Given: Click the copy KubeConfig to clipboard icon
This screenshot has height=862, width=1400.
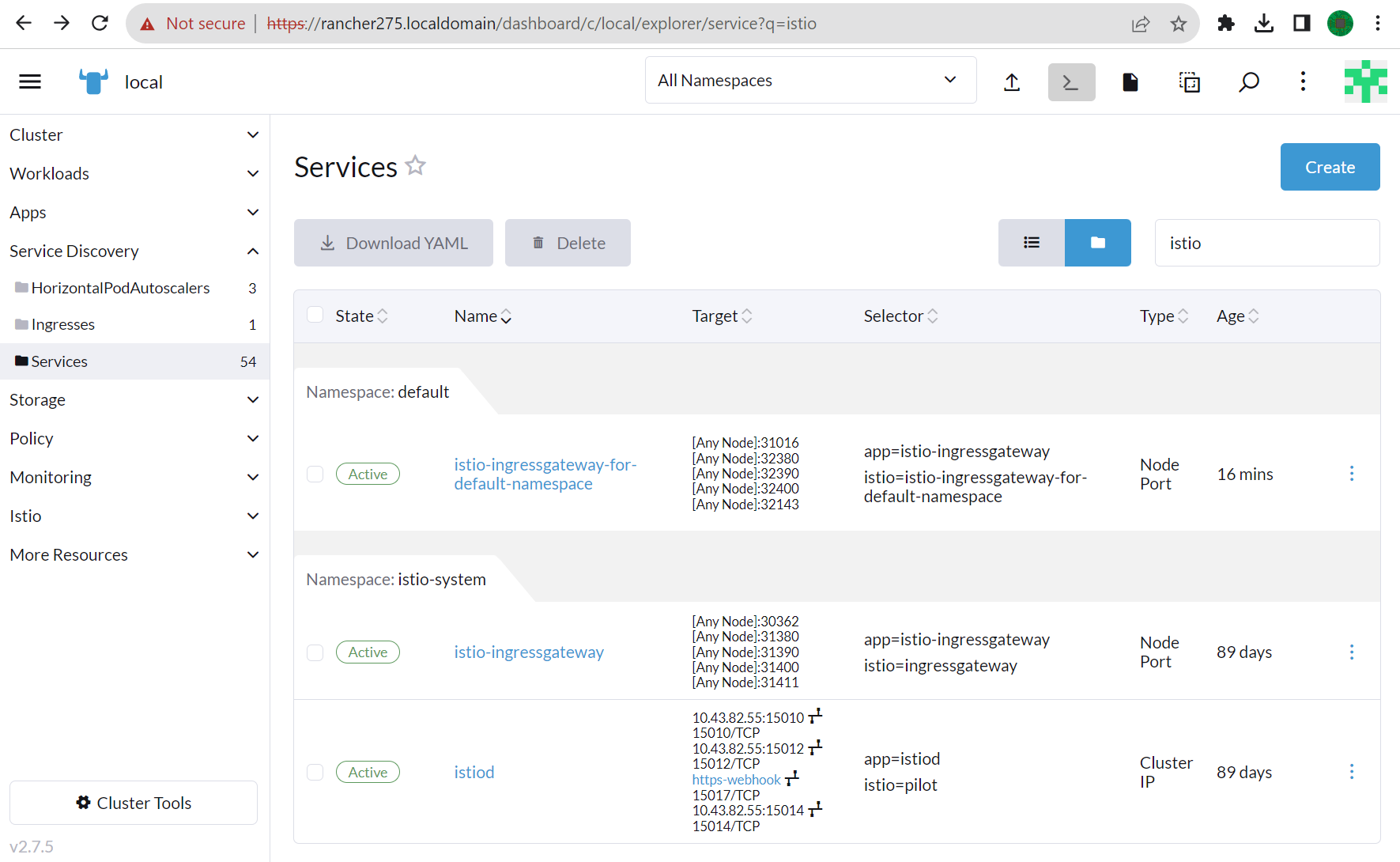Looking at the screenshot, I should pos(1189,82).
